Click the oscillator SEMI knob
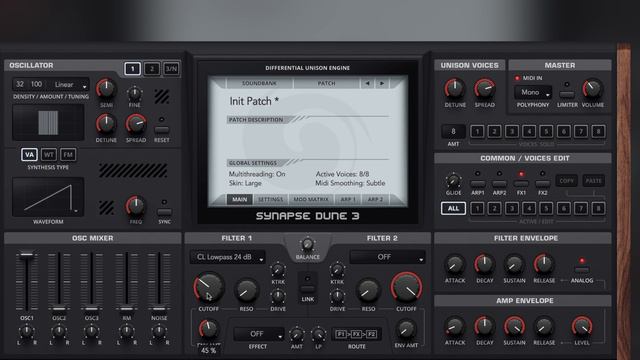640x360 pixels. pyautogui.click(x=106, y=89)
